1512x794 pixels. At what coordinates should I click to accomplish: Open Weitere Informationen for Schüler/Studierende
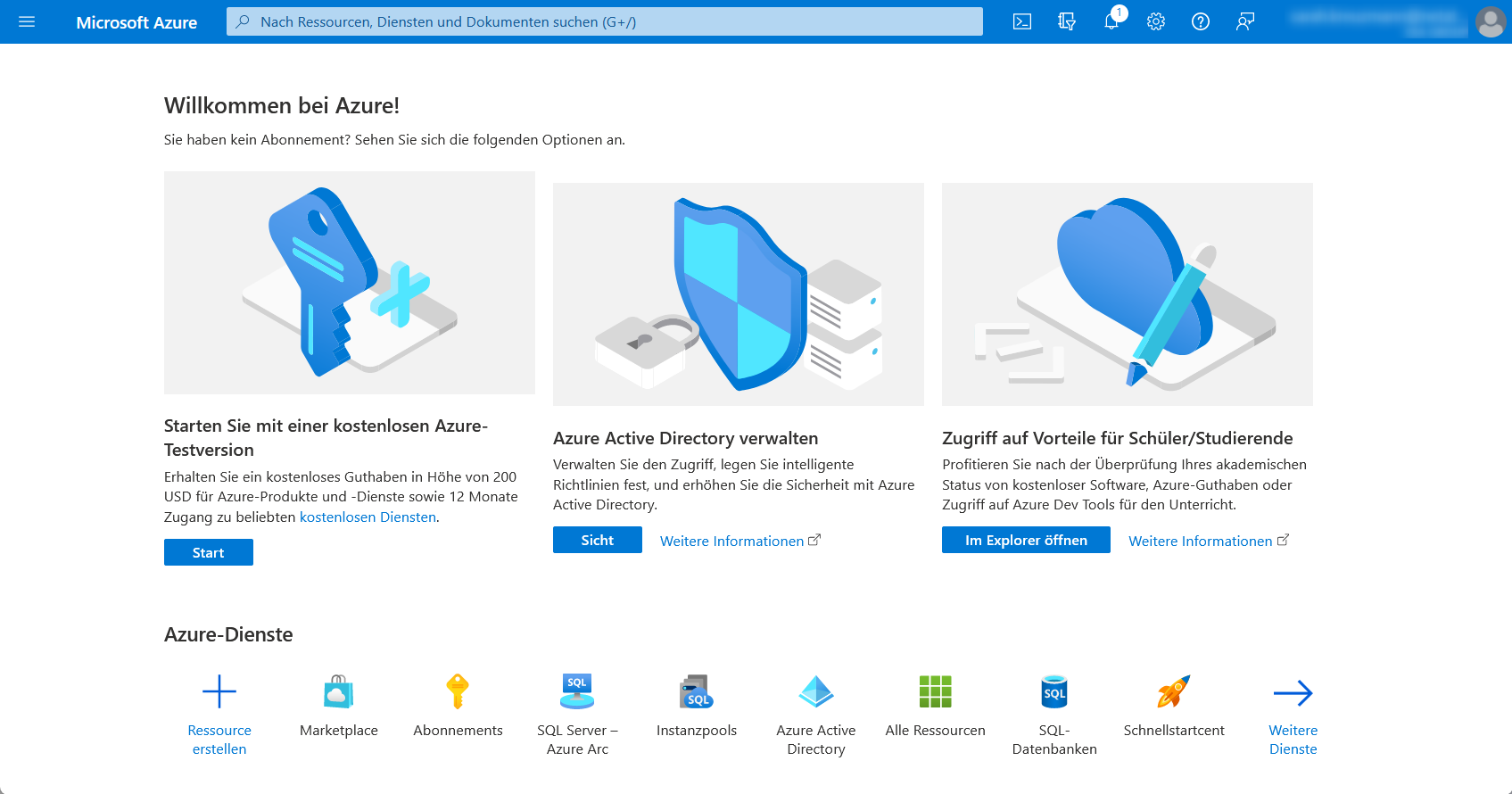(1209, 541)
